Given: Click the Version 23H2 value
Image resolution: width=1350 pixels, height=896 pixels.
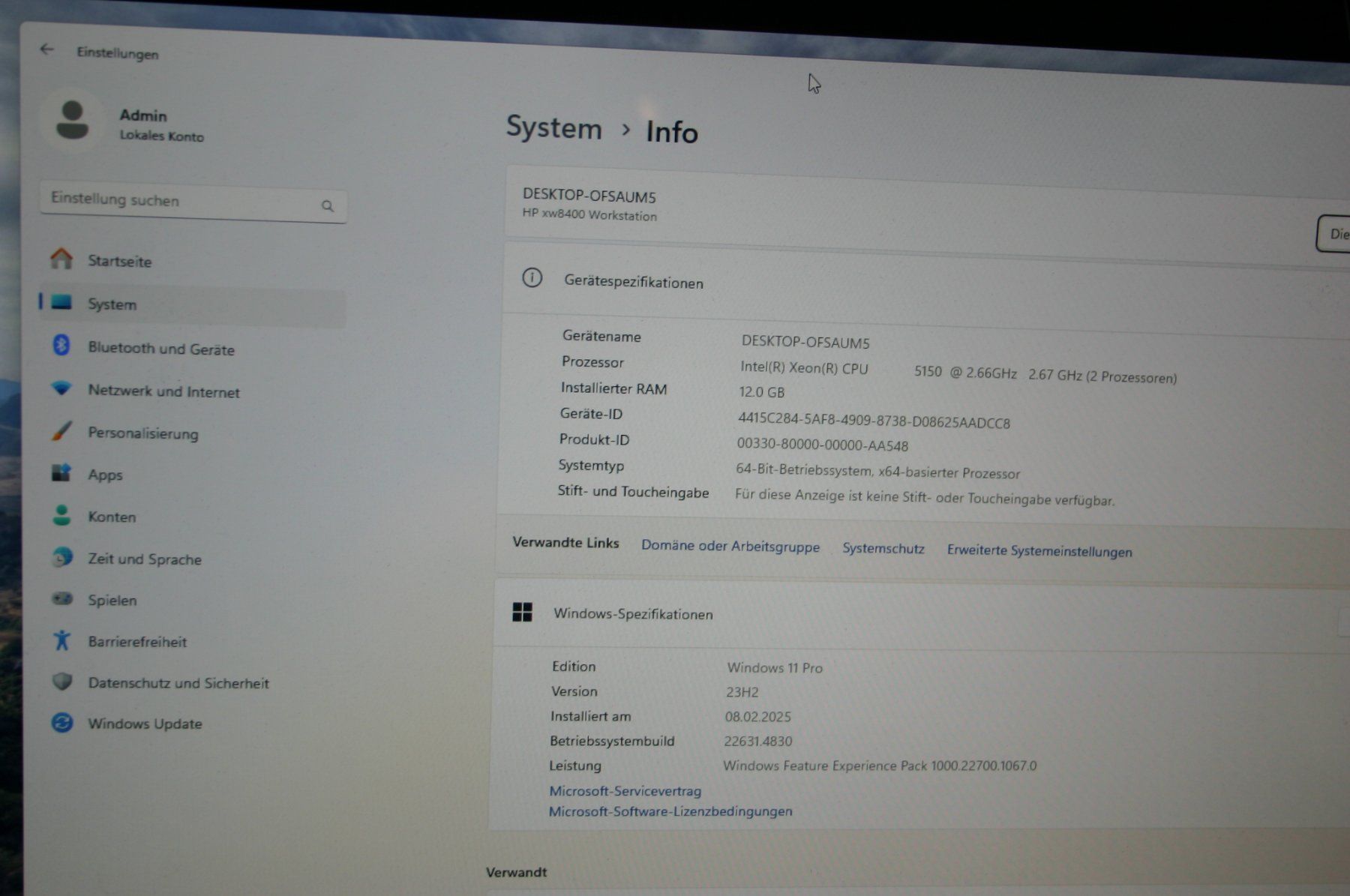Looking at the screenshot, I should 742,692.
